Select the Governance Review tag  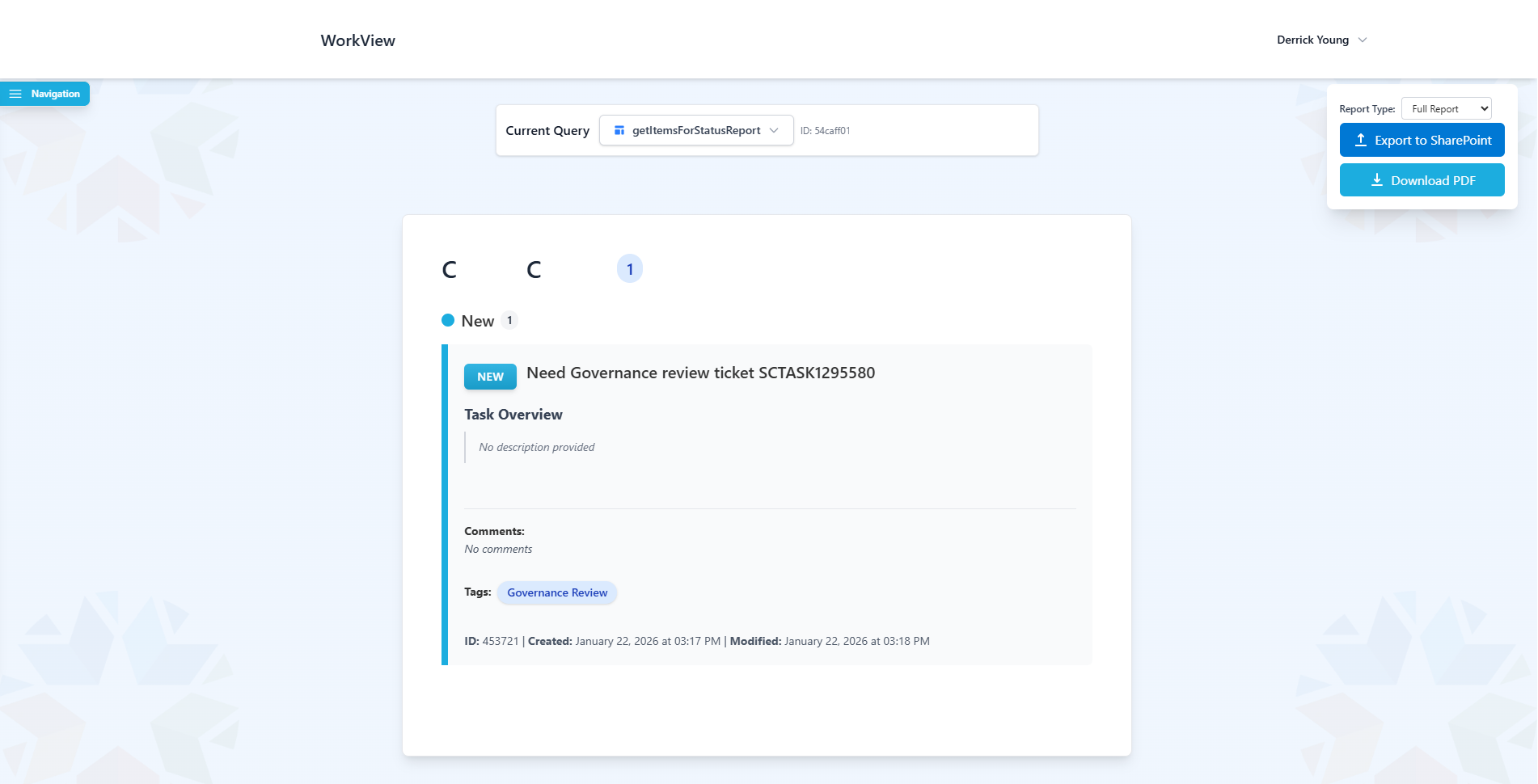(x=556, y=592)
